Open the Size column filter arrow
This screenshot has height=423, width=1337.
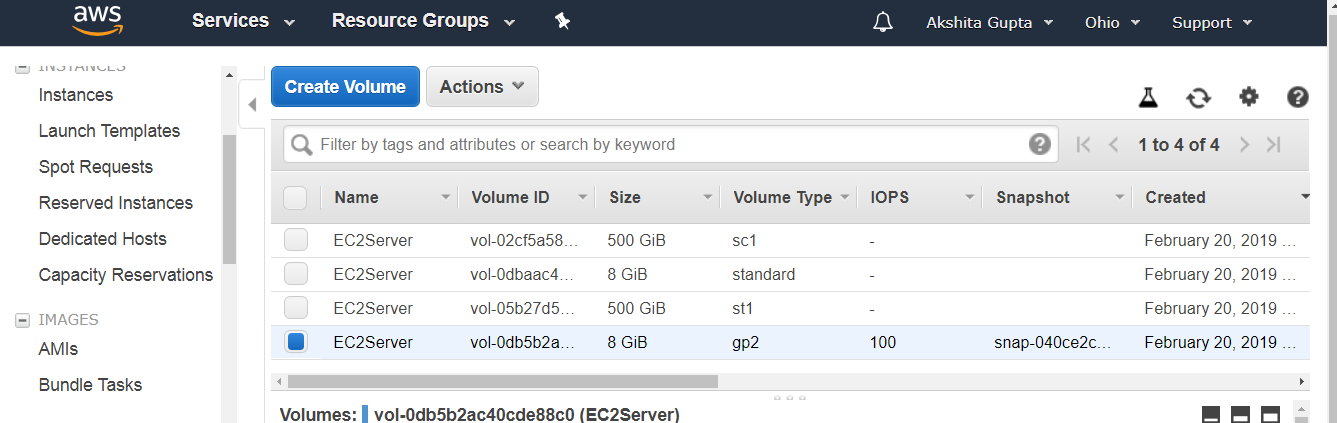[x=708, y=198]
